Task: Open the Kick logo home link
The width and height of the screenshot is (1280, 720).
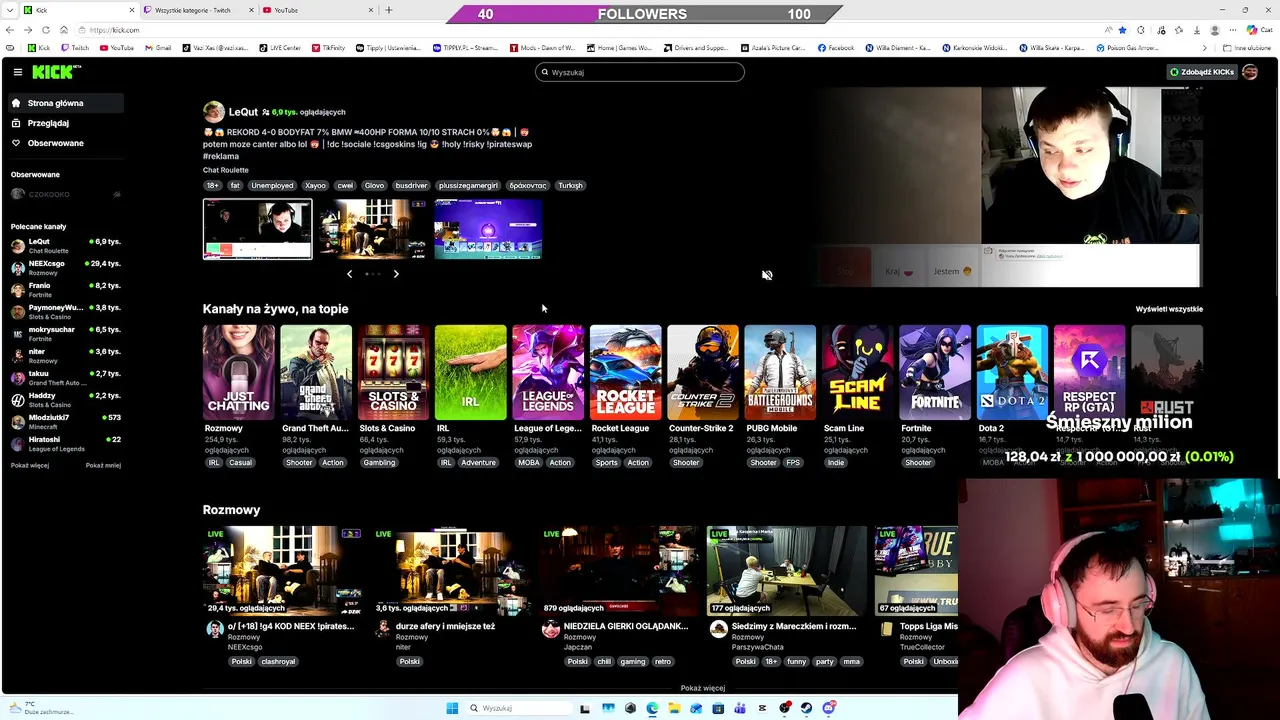Action: click(x=56, y=72)
